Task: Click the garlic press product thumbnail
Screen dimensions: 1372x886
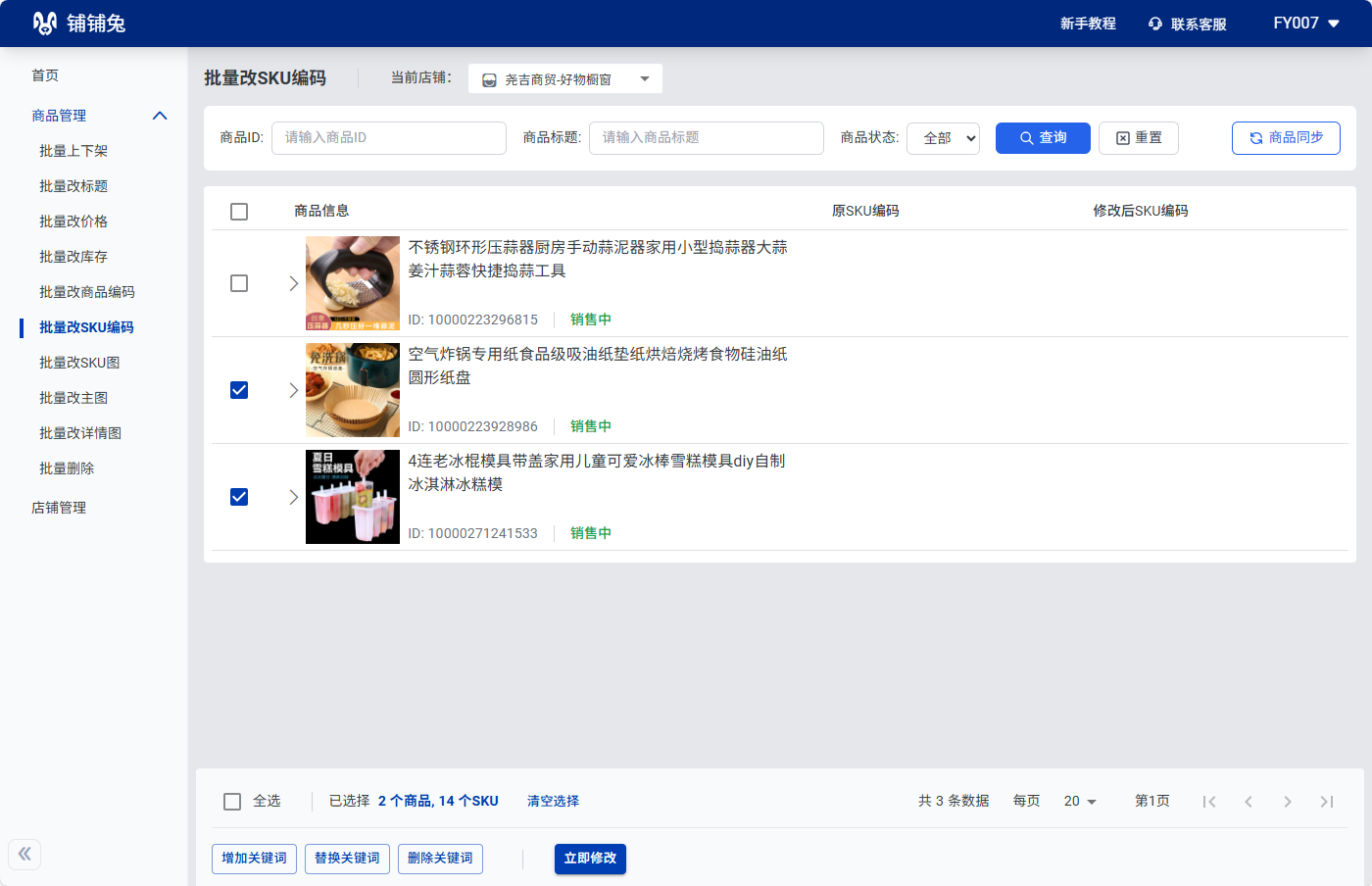Action: coord(353,283)
